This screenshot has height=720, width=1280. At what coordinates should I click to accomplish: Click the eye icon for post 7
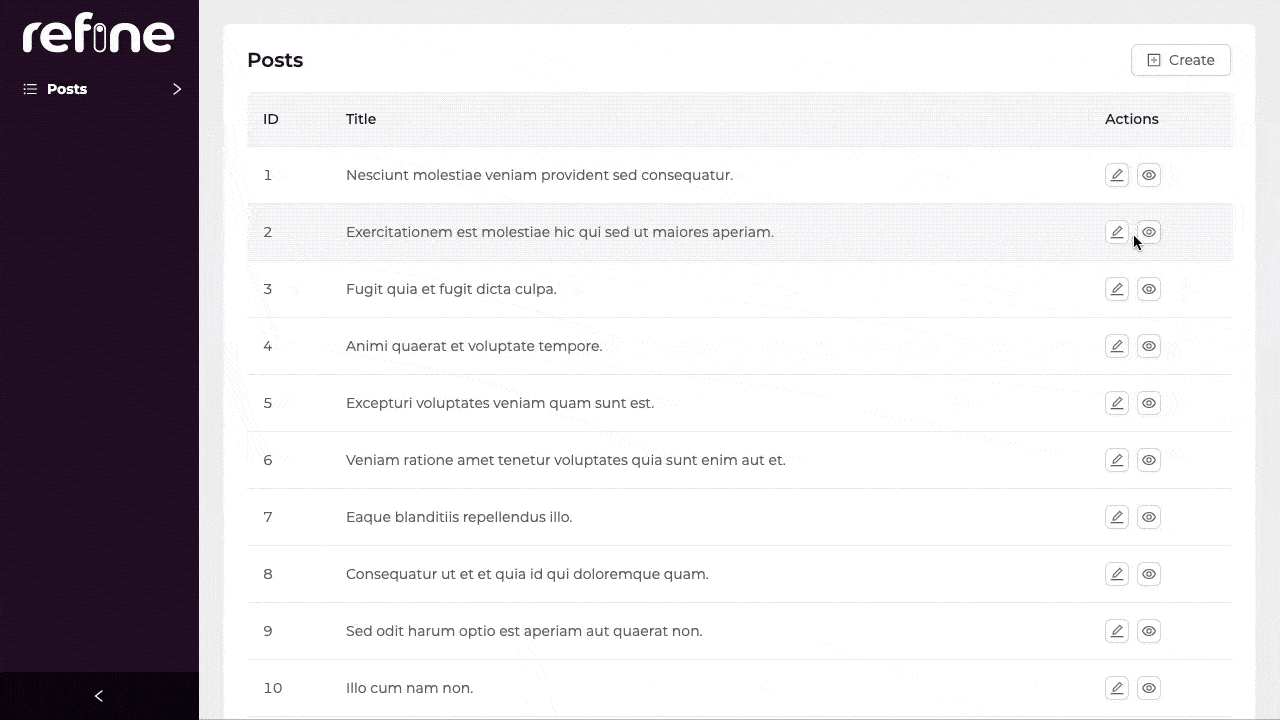coord(1149,517)
